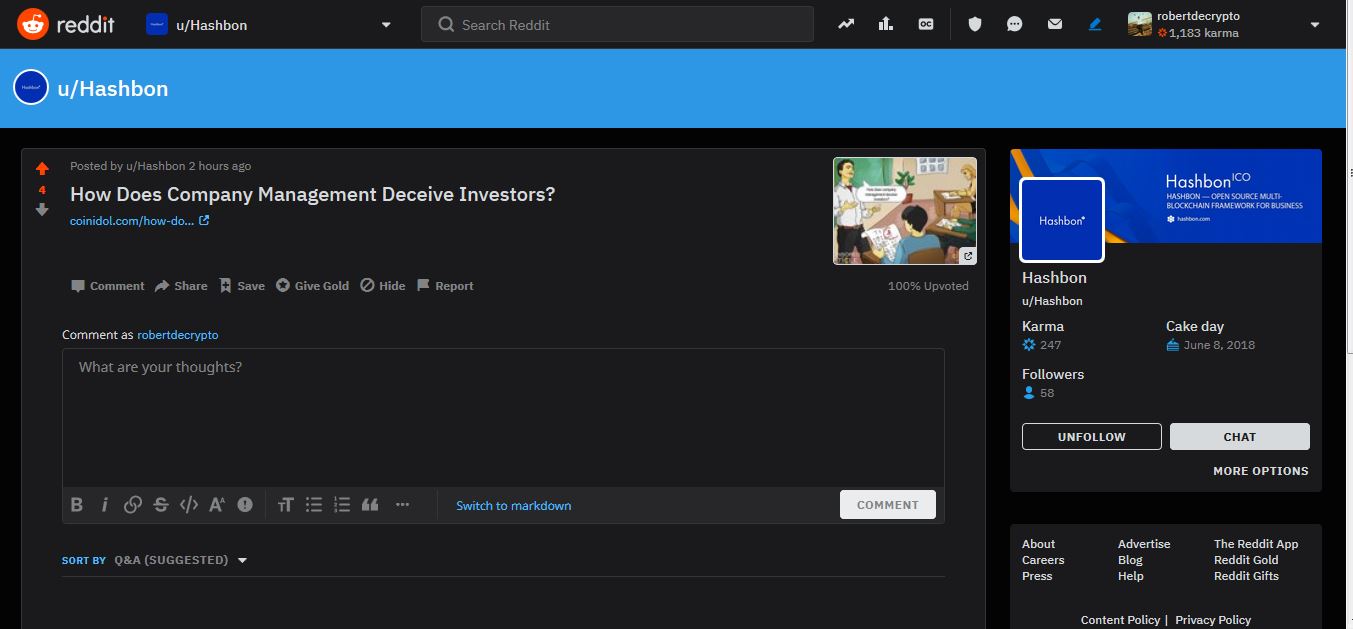Toggle strikethrough formatting in comment editor
The height and width of the screenshot is (629, 1353).
coord(160,505)
